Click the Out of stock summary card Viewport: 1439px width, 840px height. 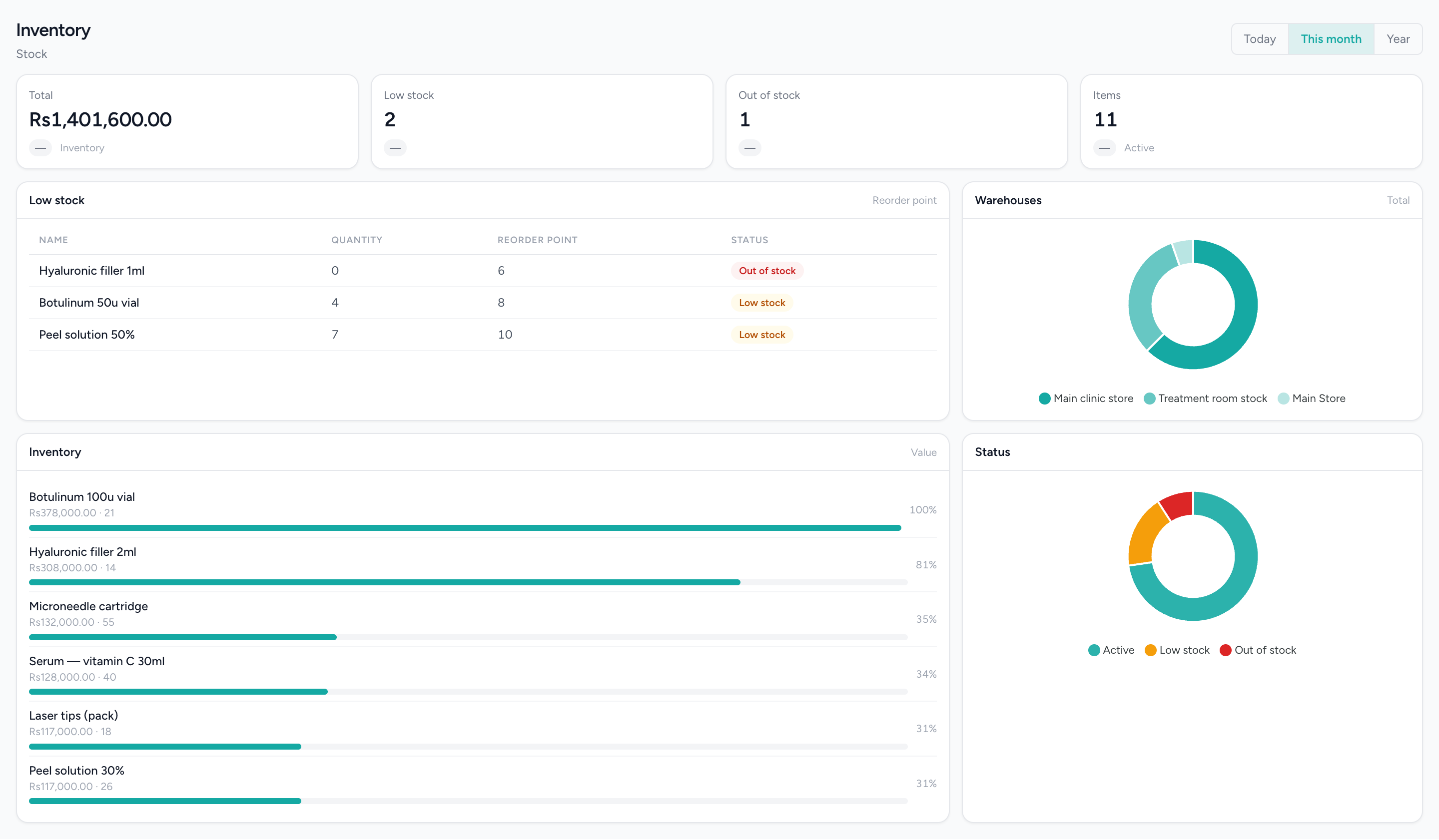coord(896,121)
